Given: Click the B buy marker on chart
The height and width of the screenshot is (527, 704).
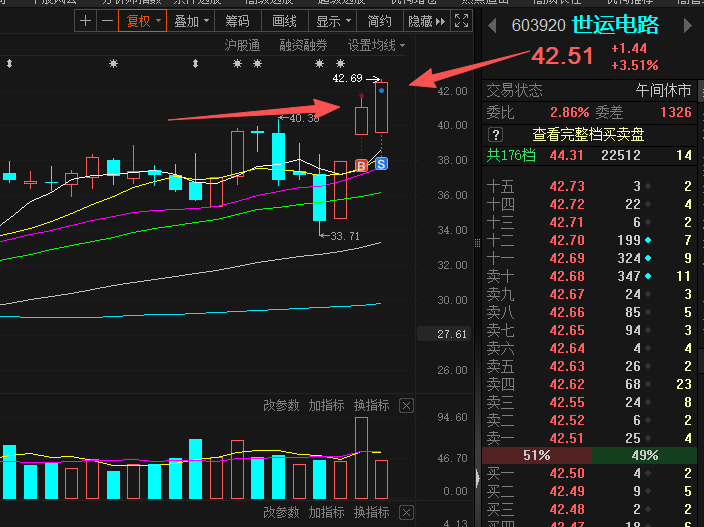Looking at the screenshot, I should (361, 166).
